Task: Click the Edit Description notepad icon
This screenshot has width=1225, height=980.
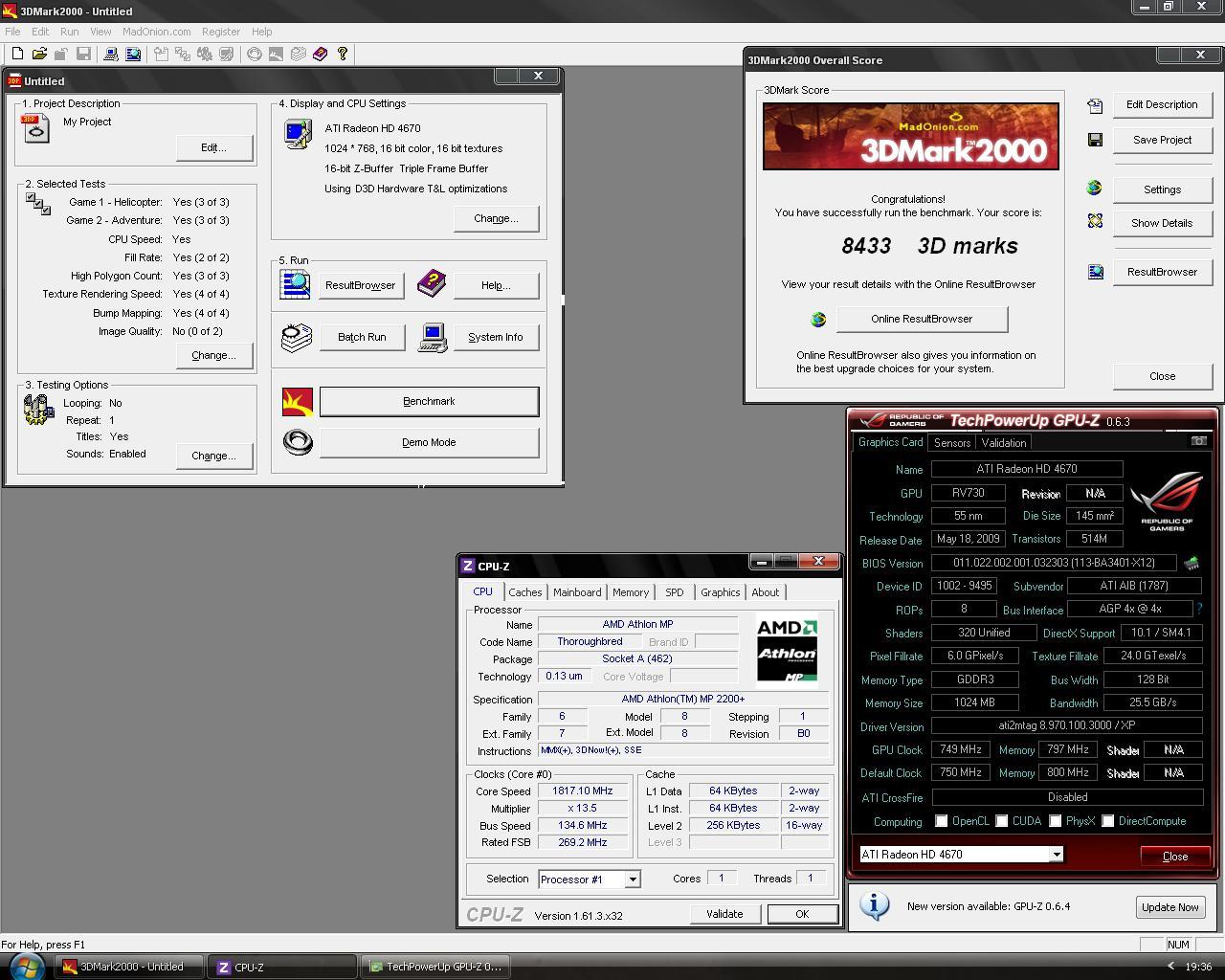Action: (x=1095, y=105)
